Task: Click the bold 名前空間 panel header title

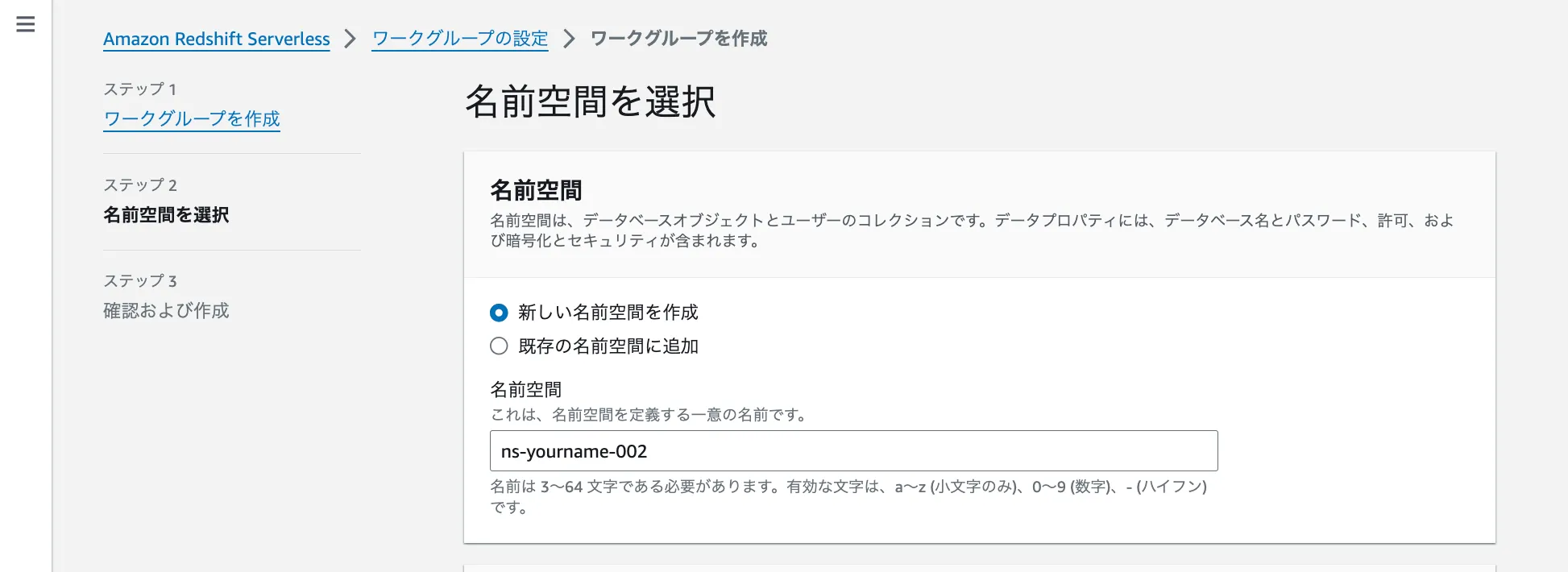Action: pos(536,191)
